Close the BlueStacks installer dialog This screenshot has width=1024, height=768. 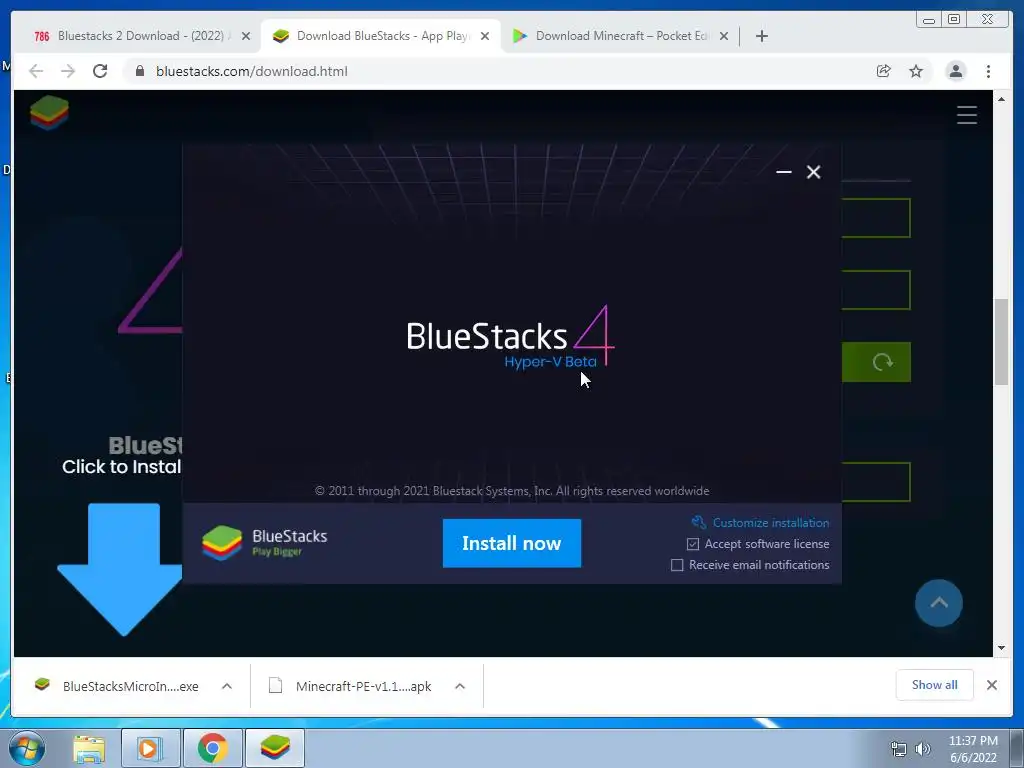coord(813,172)
